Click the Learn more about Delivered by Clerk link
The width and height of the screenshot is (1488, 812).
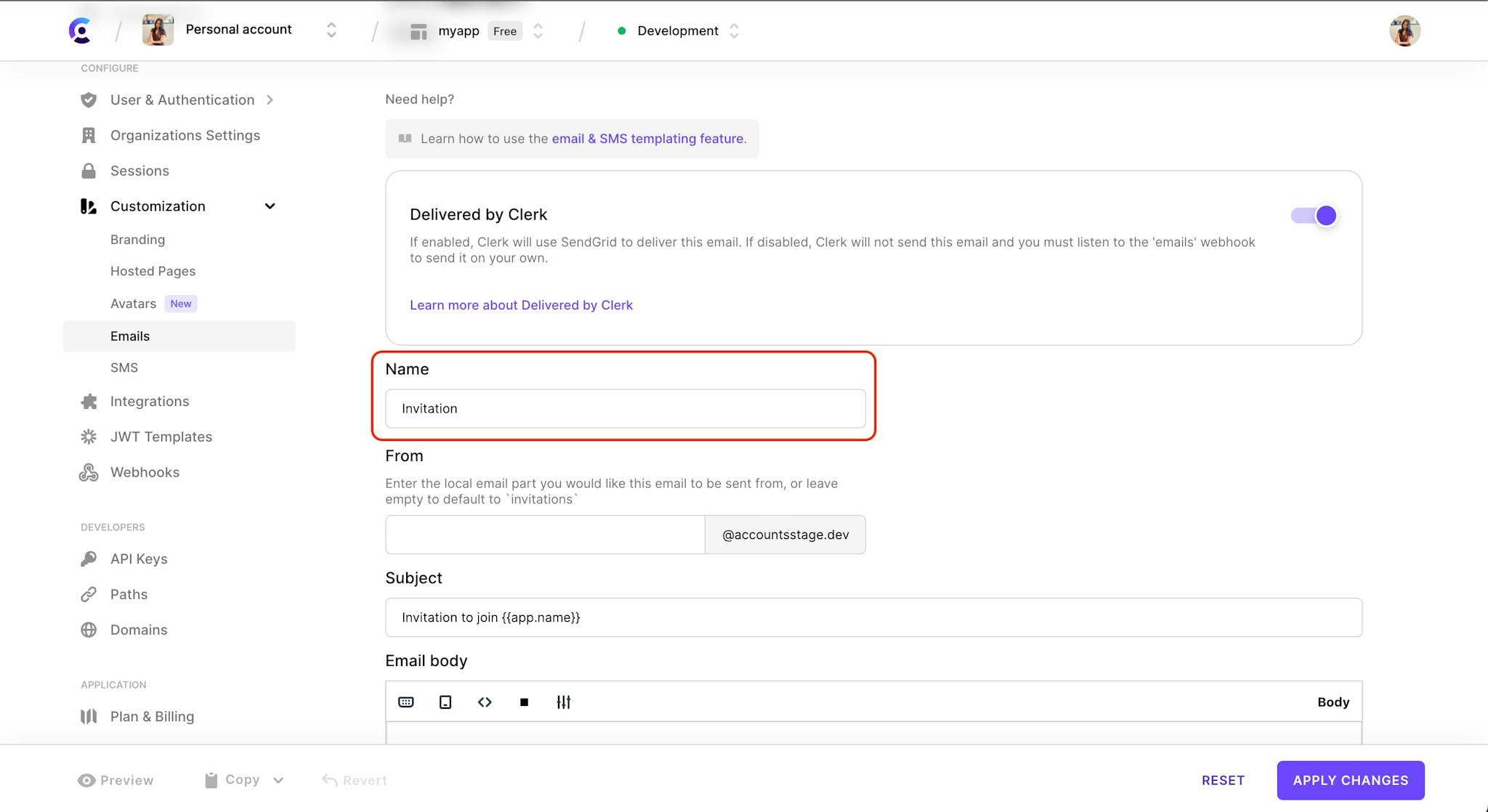(521, 305)
